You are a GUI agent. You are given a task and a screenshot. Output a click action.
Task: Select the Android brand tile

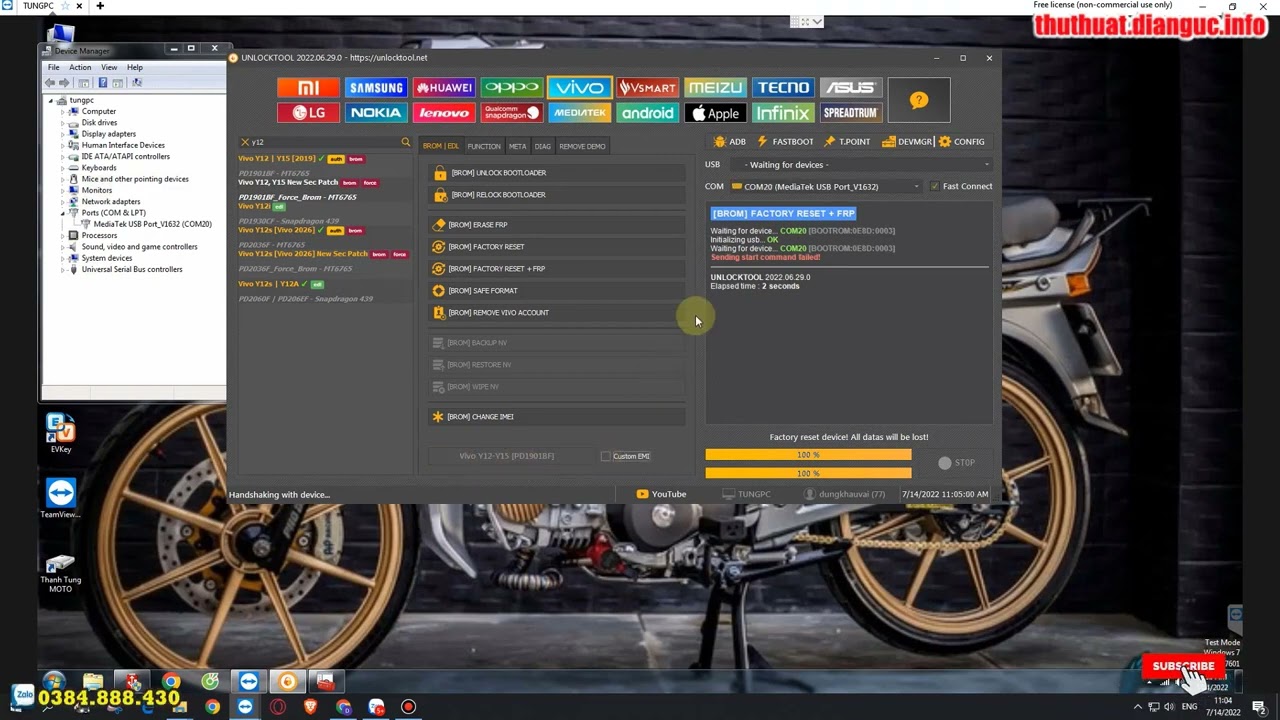647,113
